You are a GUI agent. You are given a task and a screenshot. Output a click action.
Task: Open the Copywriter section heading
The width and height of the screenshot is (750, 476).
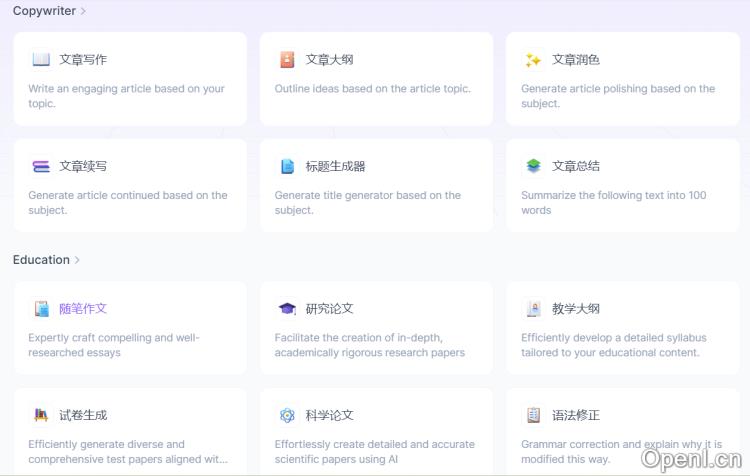click(x=43, y=11)
